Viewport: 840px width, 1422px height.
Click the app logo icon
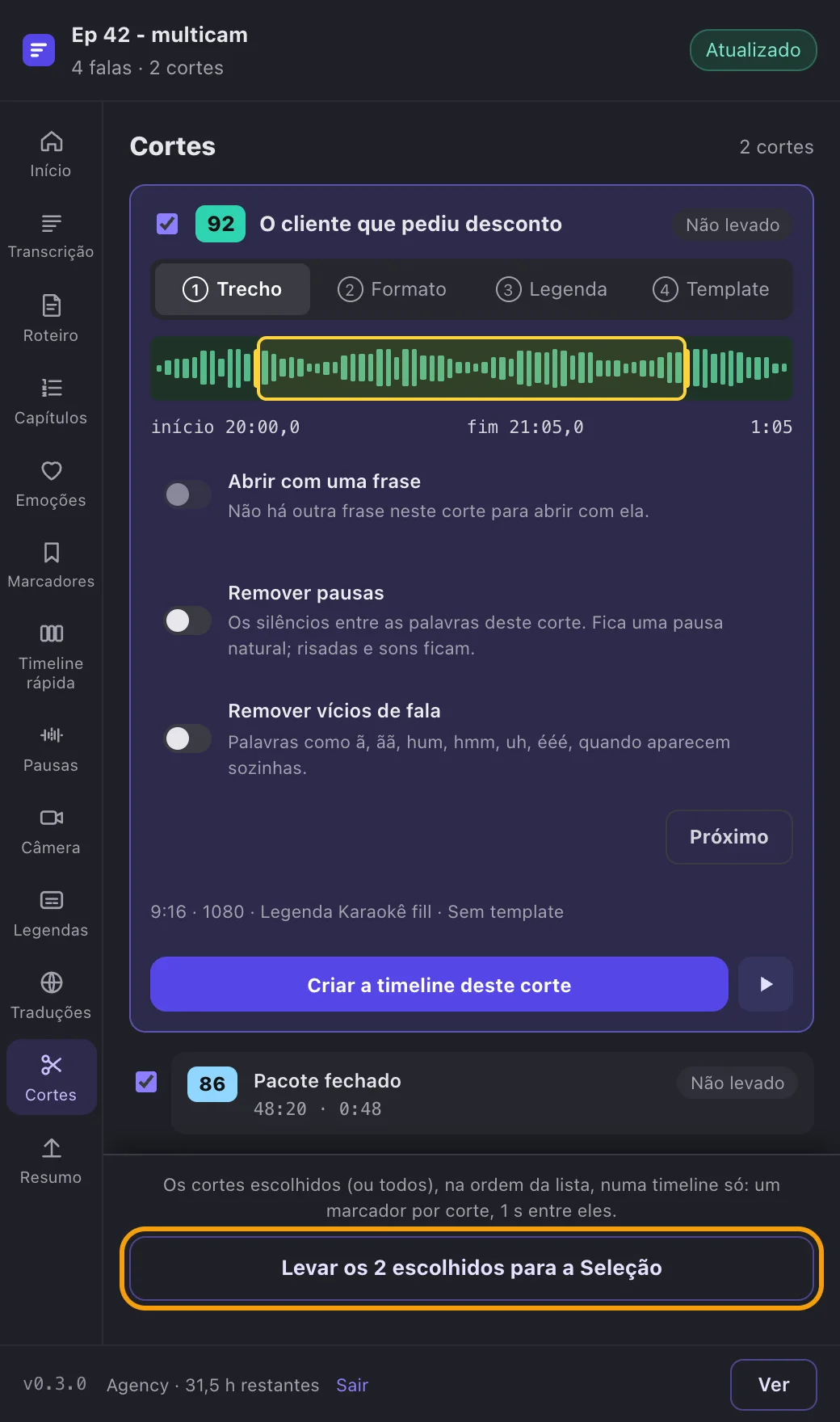click(x=39, y=50)
